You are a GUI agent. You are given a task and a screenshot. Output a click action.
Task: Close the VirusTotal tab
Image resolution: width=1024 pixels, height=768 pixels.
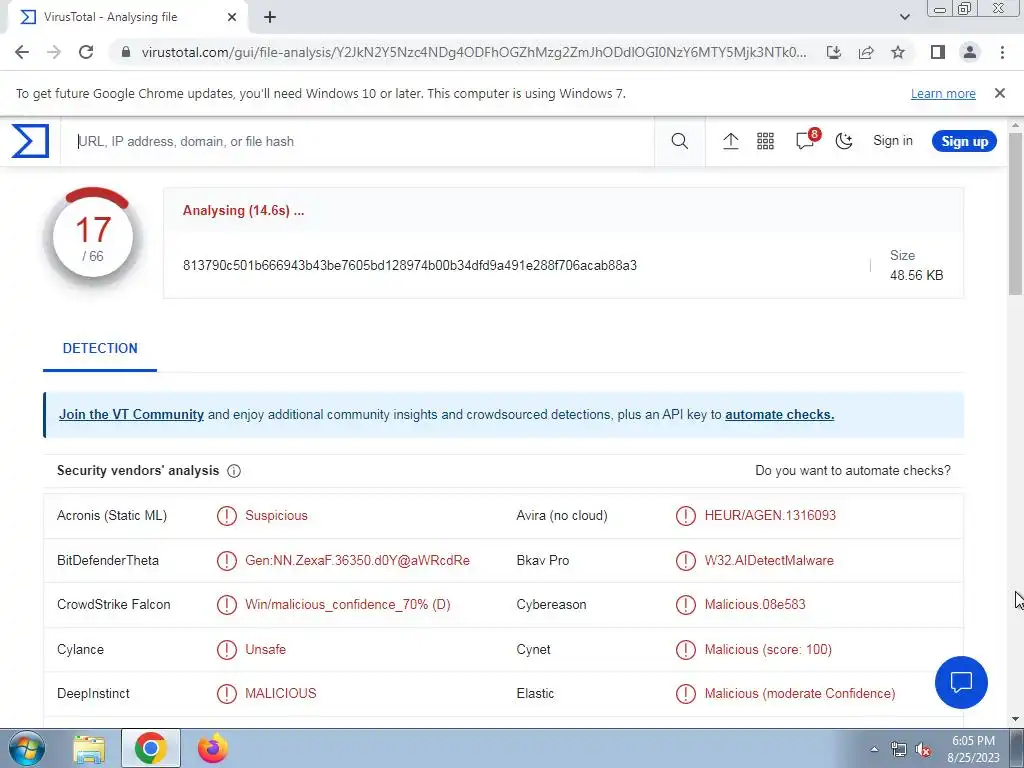[x=232, y=17]
